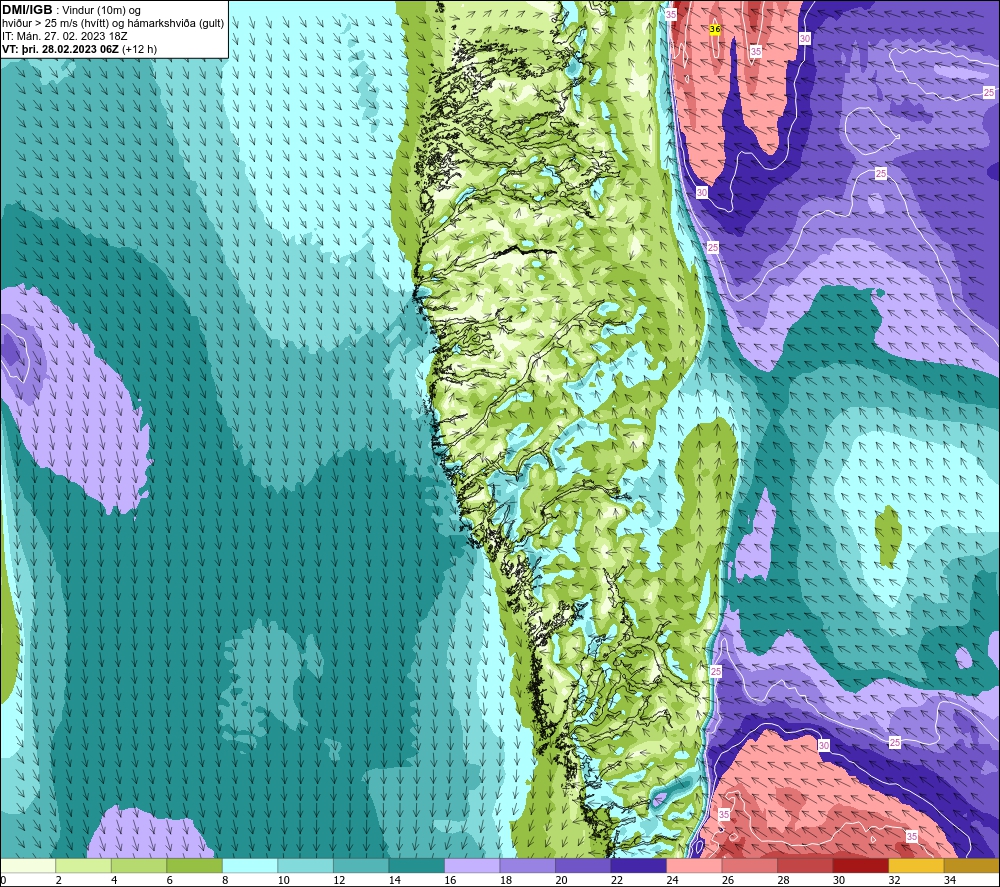Click the 'DMI/IGB : Vindur (10m) og' title line

coord(71,10)
